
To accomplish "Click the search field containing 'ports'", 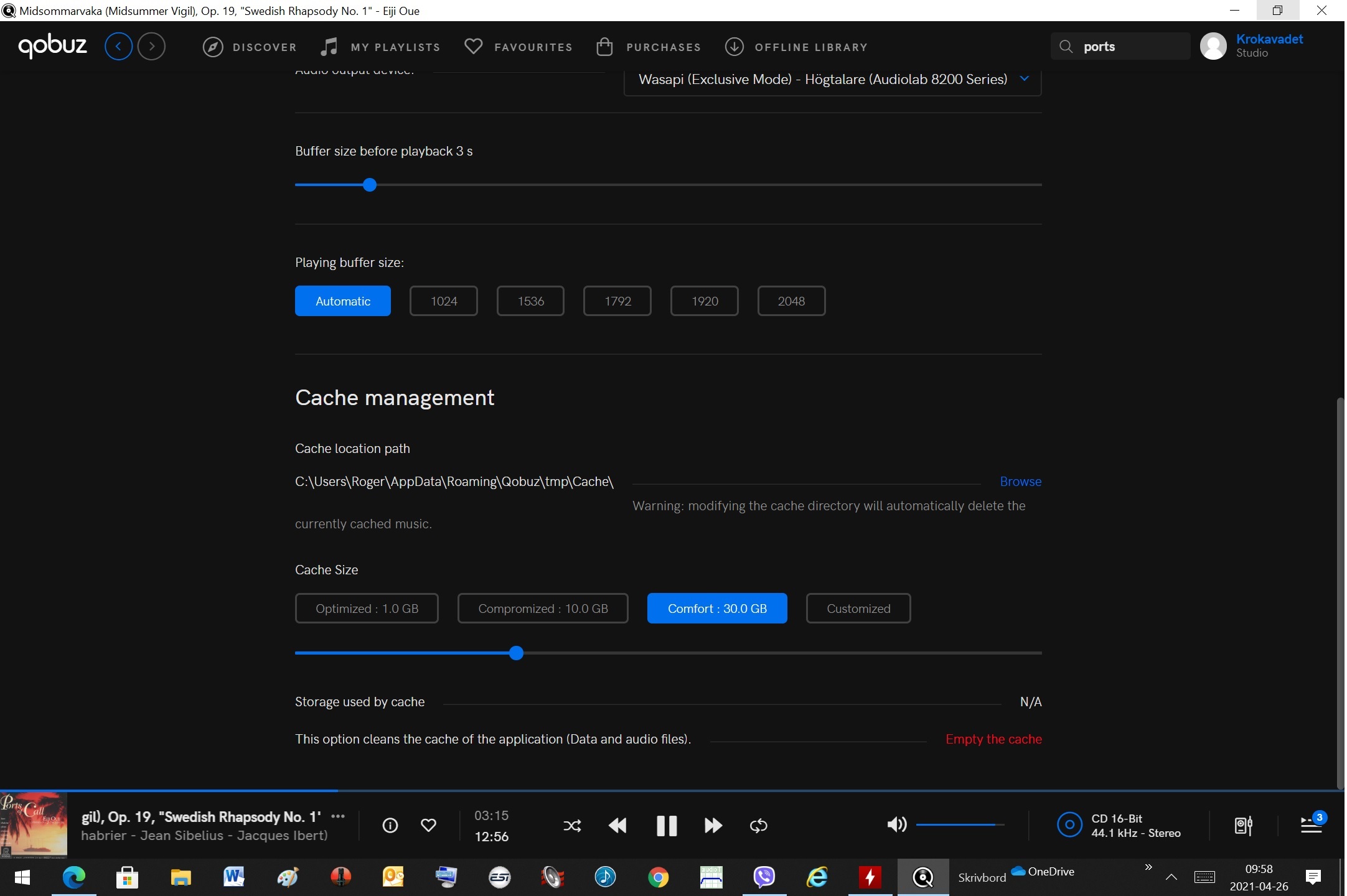I will click(1120, 47).
